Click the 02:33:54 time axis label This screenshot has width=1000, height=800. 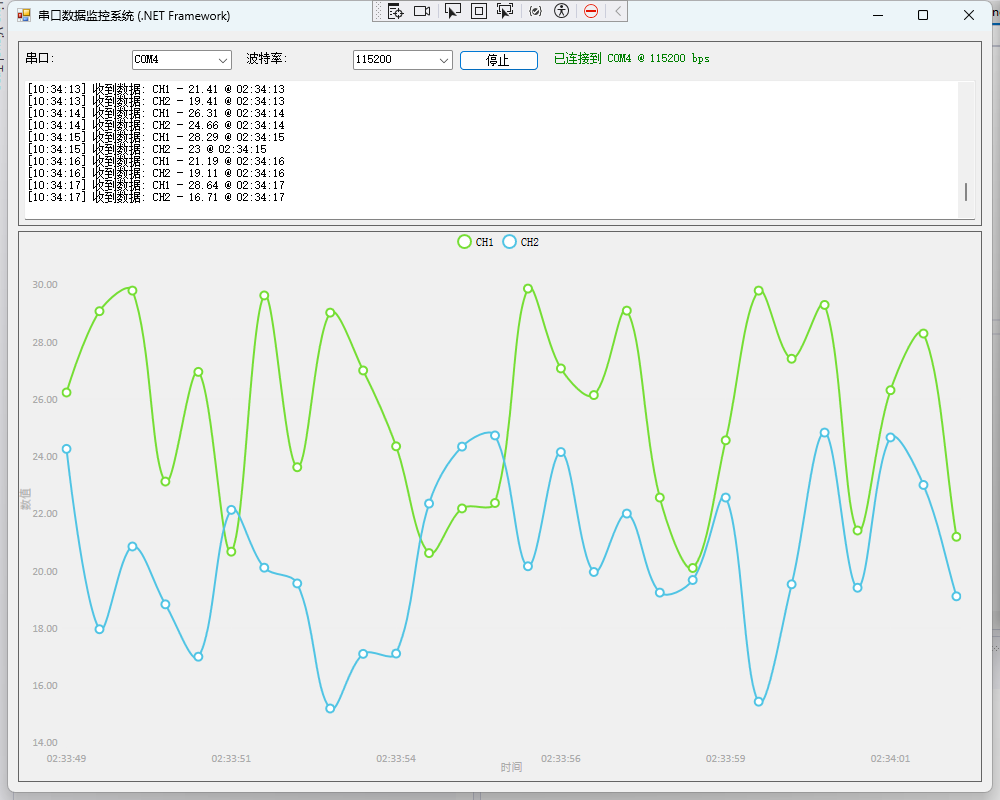tap(396, 759)
